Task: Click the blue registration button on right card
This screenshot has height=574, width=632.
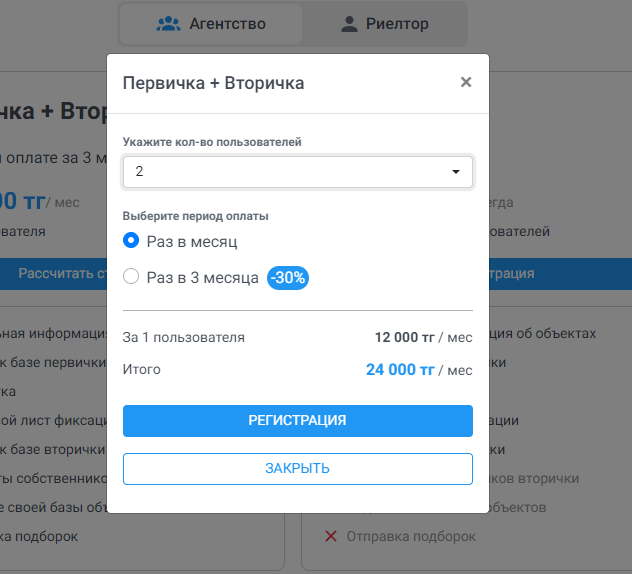Action: point(561,274)
